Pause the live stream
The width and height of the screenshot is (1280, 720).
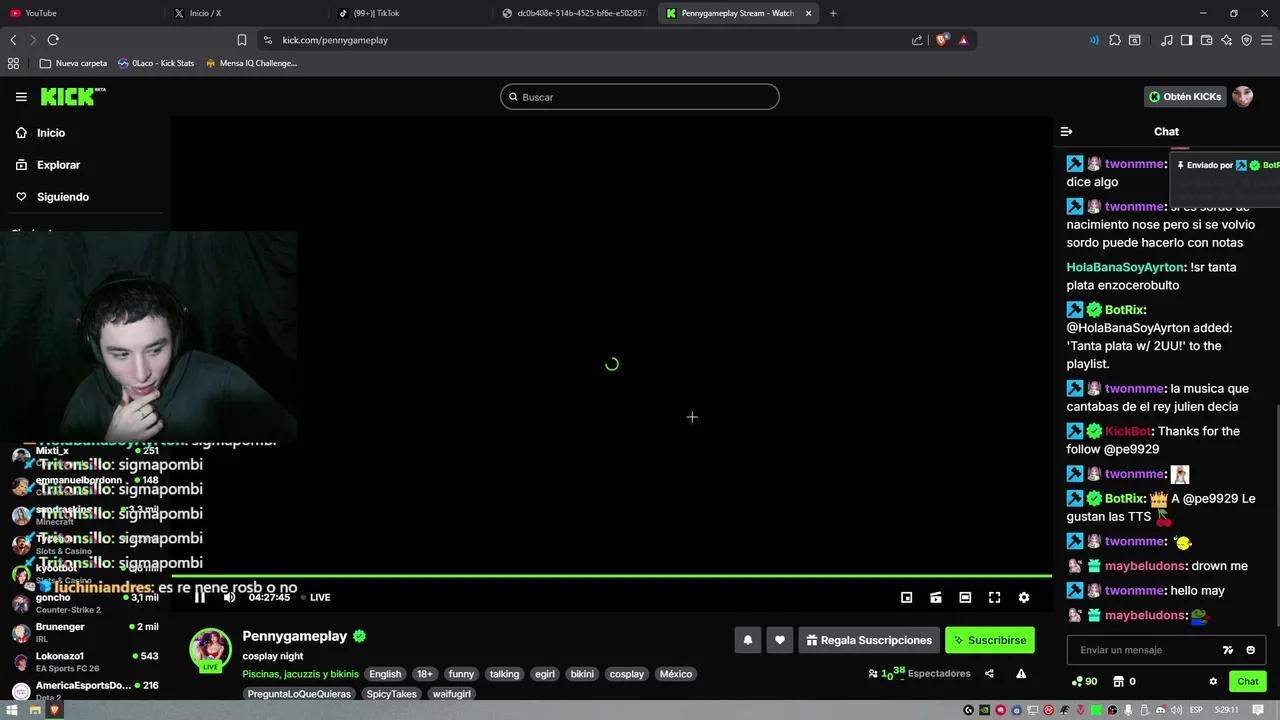click(199, 597)
